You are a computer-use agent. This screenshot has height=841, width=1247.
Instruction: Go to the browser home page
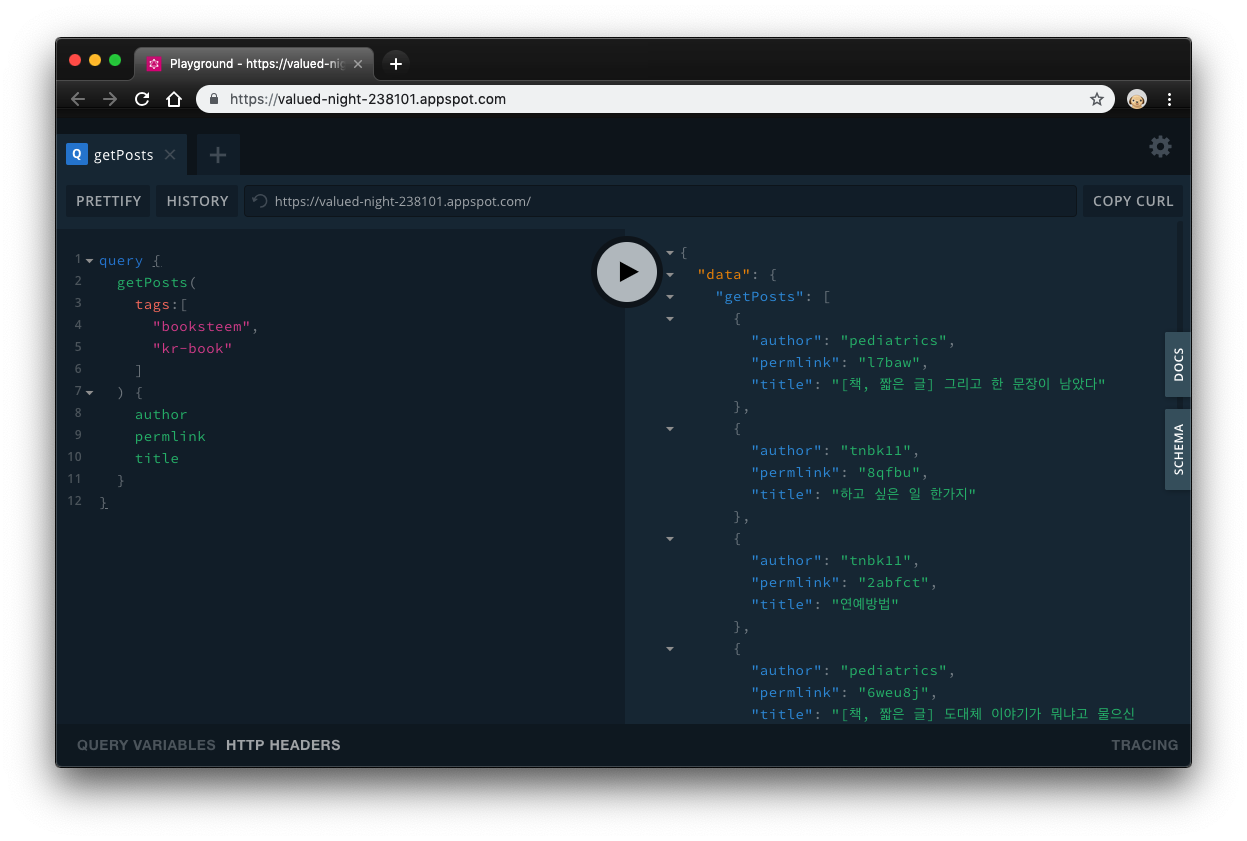(x=174, y=99)
